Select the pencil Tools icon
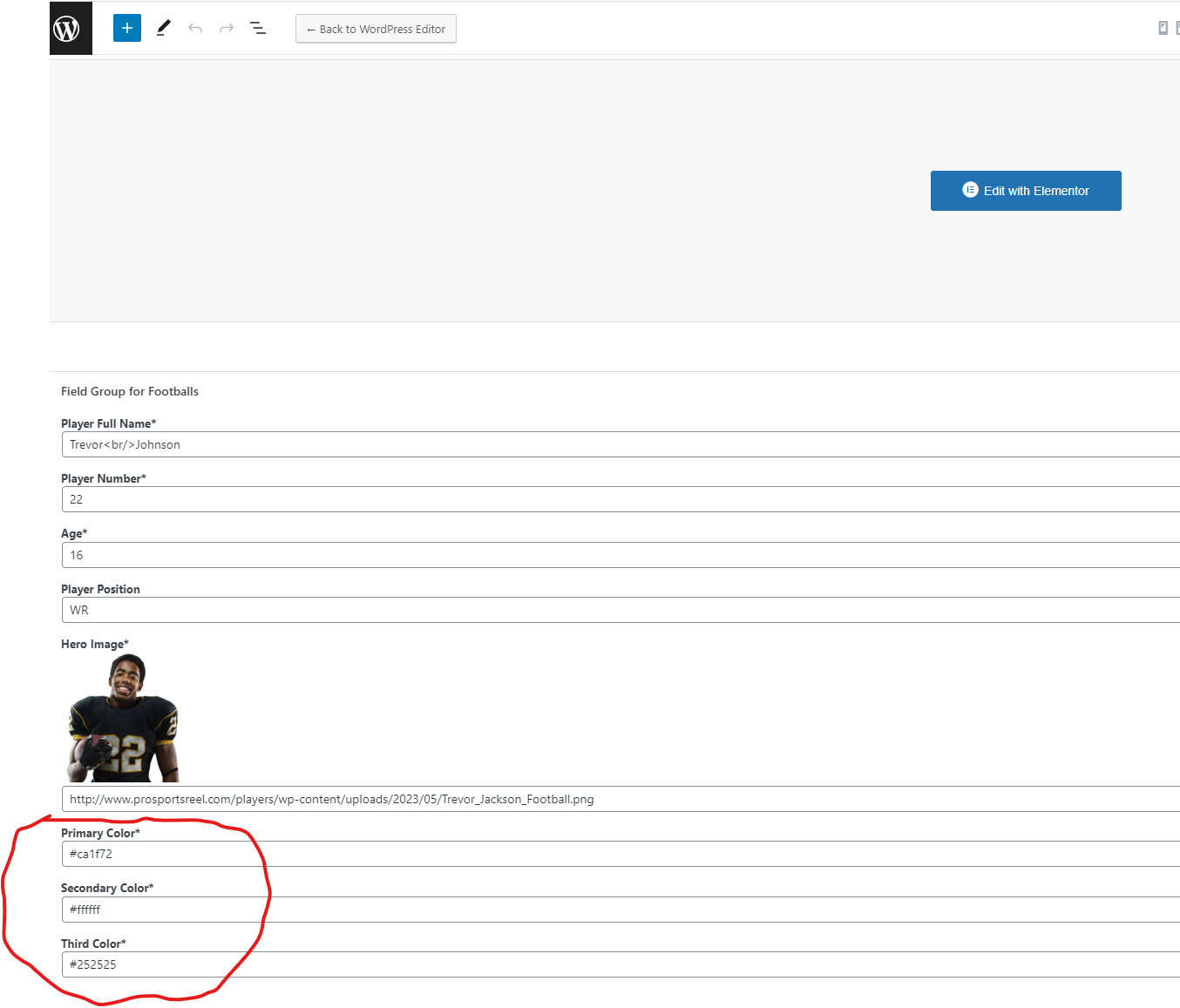 (163, 29)
